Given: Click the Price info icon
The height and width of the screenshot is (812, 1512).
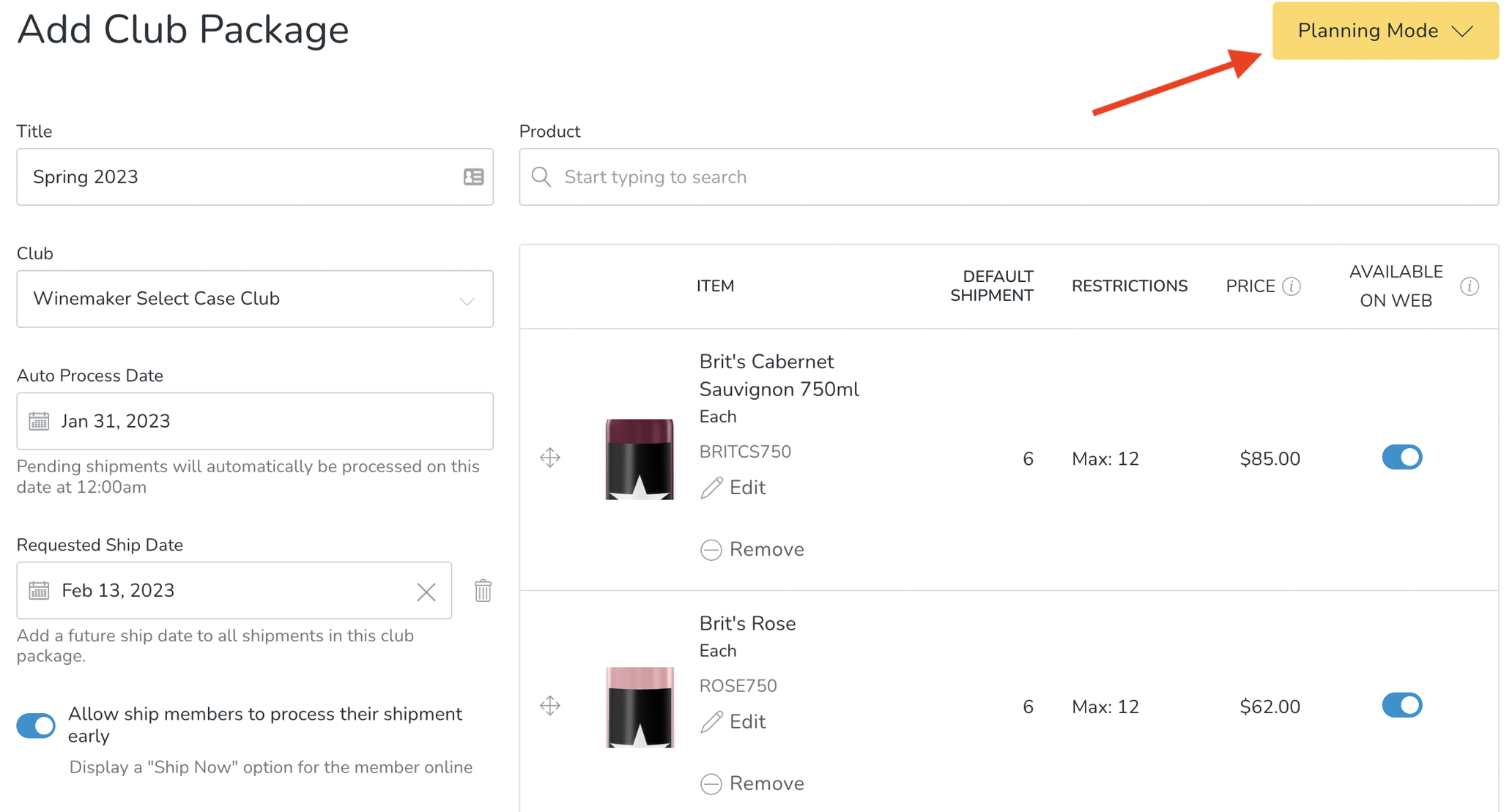Looking at the screenshot, I should click(x=1291, y=286).
